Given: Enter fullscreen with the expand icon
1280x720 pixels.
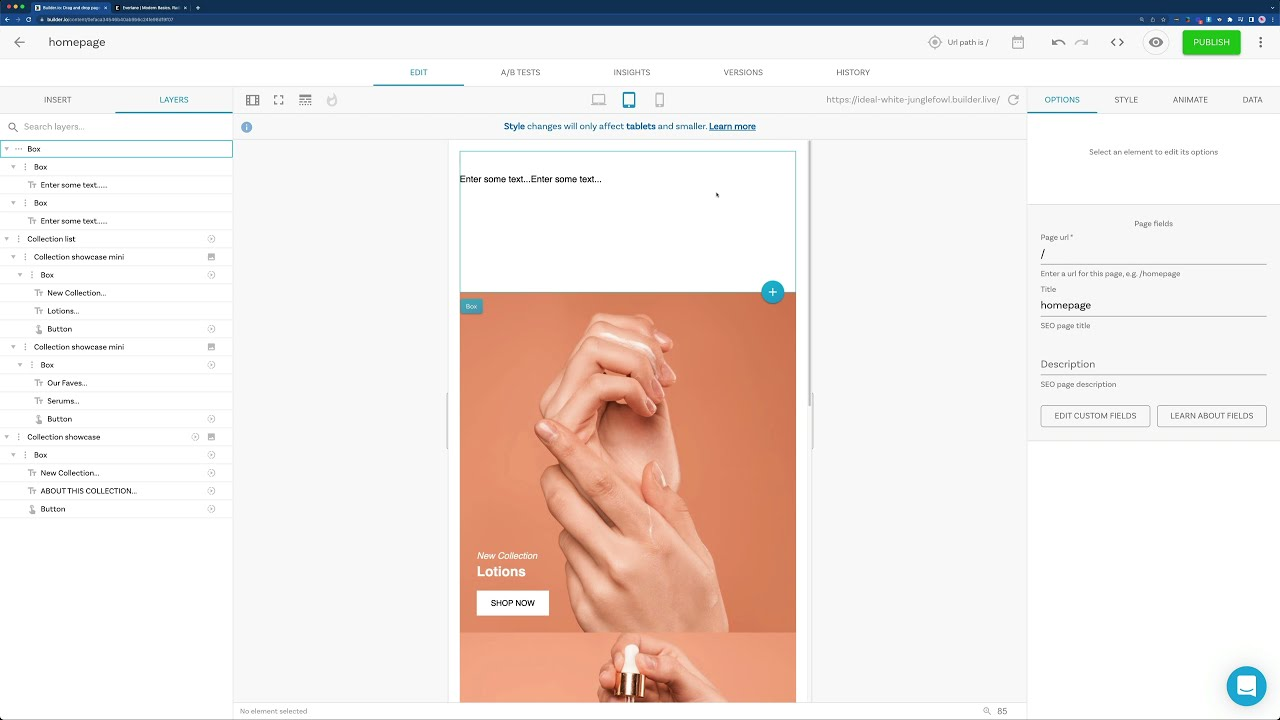Looking at the screenshot, I should click(279, 100).
